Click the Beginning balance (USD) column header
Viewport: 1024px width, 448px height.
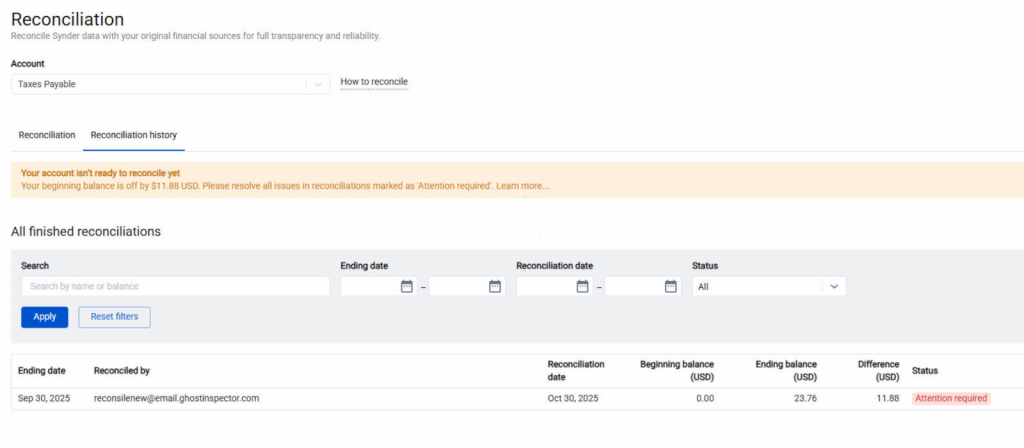point(676,371)
